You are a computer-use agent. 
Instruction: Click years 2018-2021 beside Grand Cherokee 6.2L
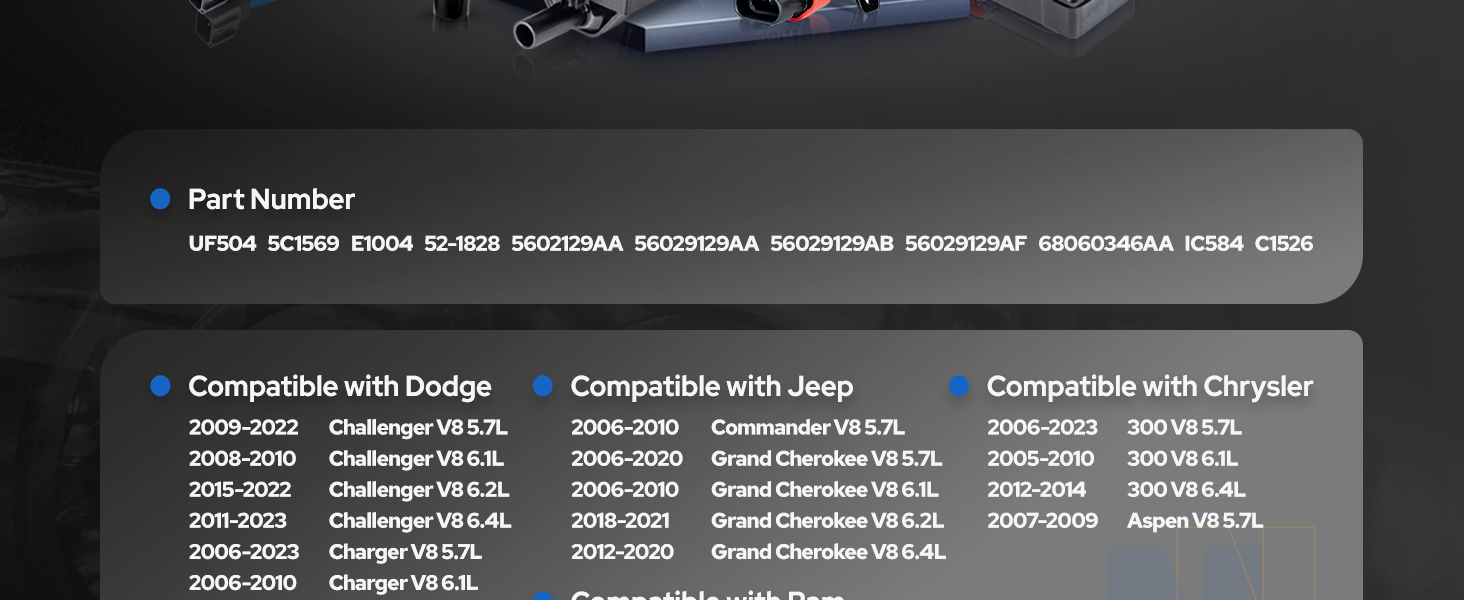pos(620,520)
